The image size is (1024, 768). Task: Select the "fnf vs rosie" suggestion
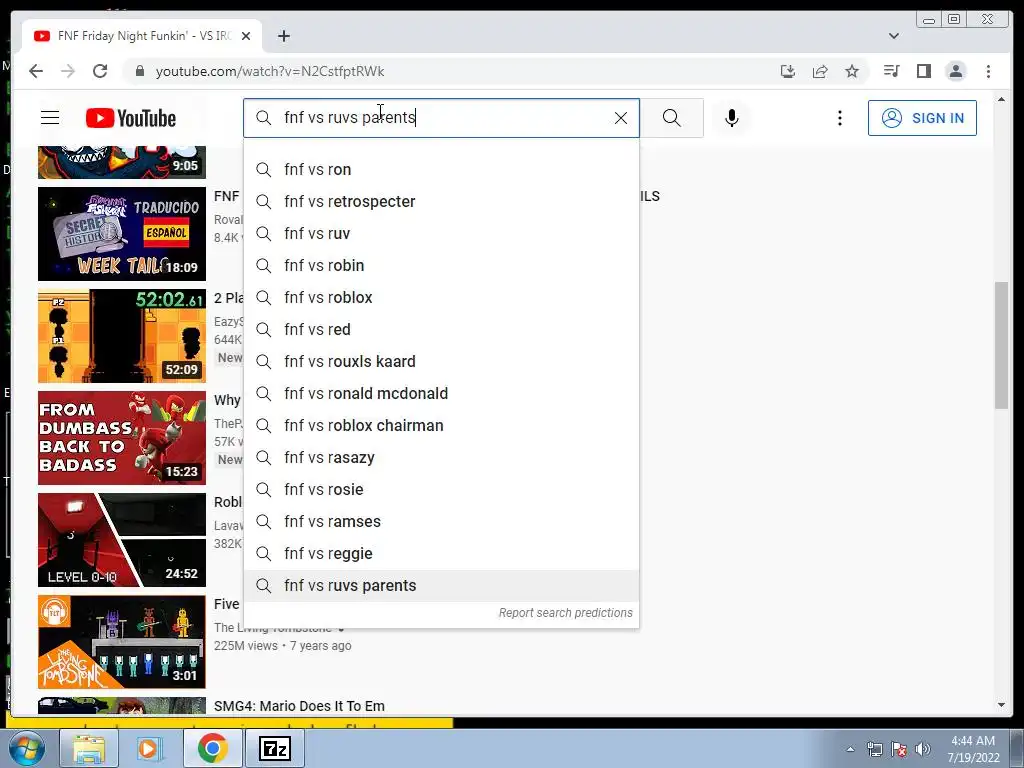[441, 489]
